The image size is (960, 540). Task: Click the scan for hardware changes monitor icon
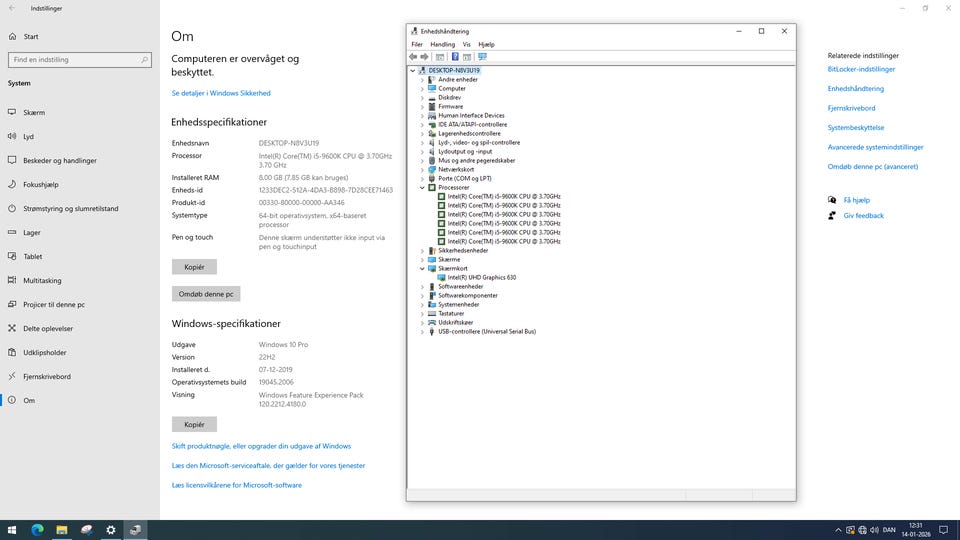[x=482, y=57]
